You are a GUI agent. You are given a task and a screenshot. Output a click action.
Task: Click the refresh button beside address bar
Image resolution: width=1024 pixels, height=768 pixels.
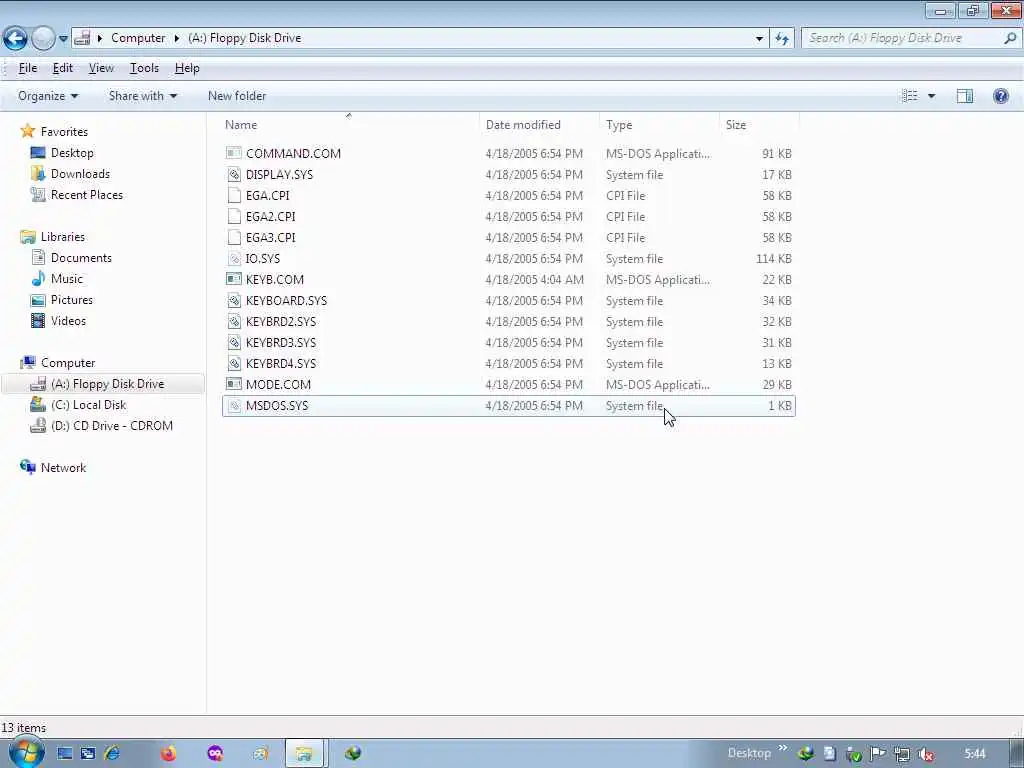point(782,39)
